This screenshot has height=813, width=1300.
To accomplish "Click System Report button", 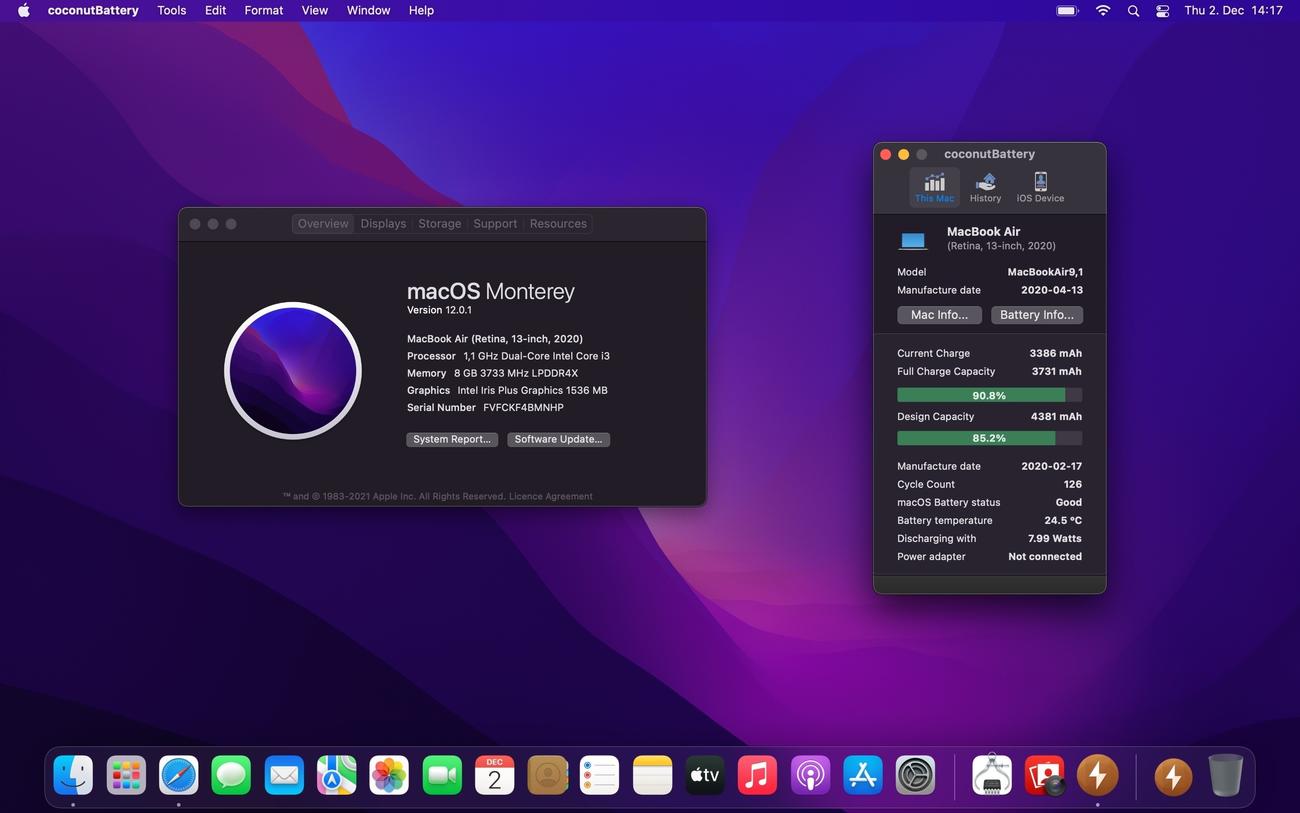I will pyautogui.click(x=452, y=439).
